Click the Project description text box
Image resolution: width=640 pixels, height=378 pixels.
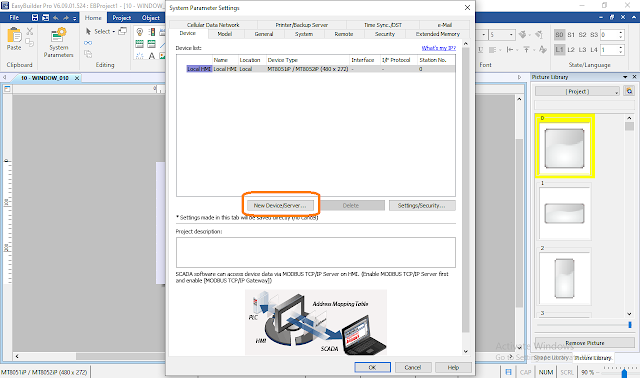316,252
